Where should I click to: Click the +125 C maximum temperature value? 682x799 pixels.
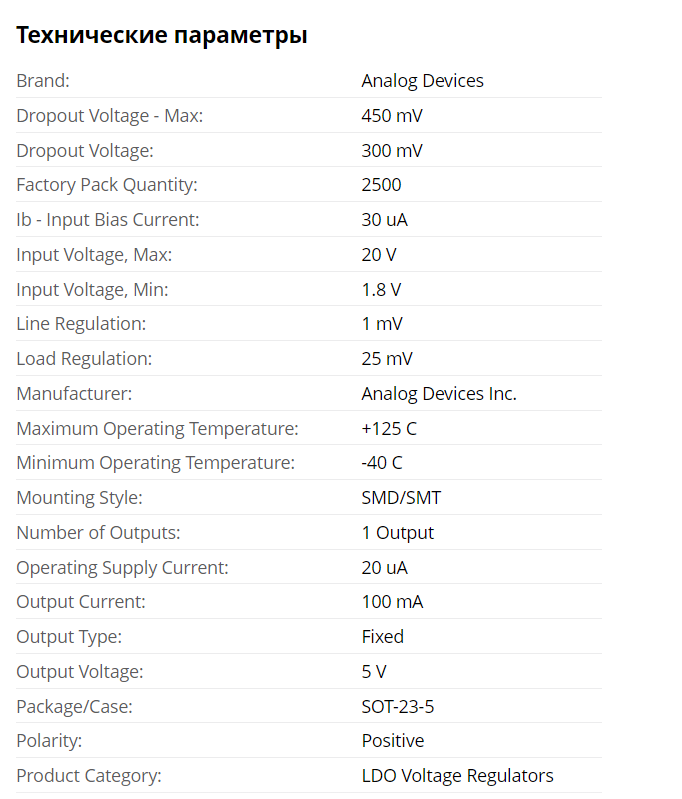pos(389,429)
